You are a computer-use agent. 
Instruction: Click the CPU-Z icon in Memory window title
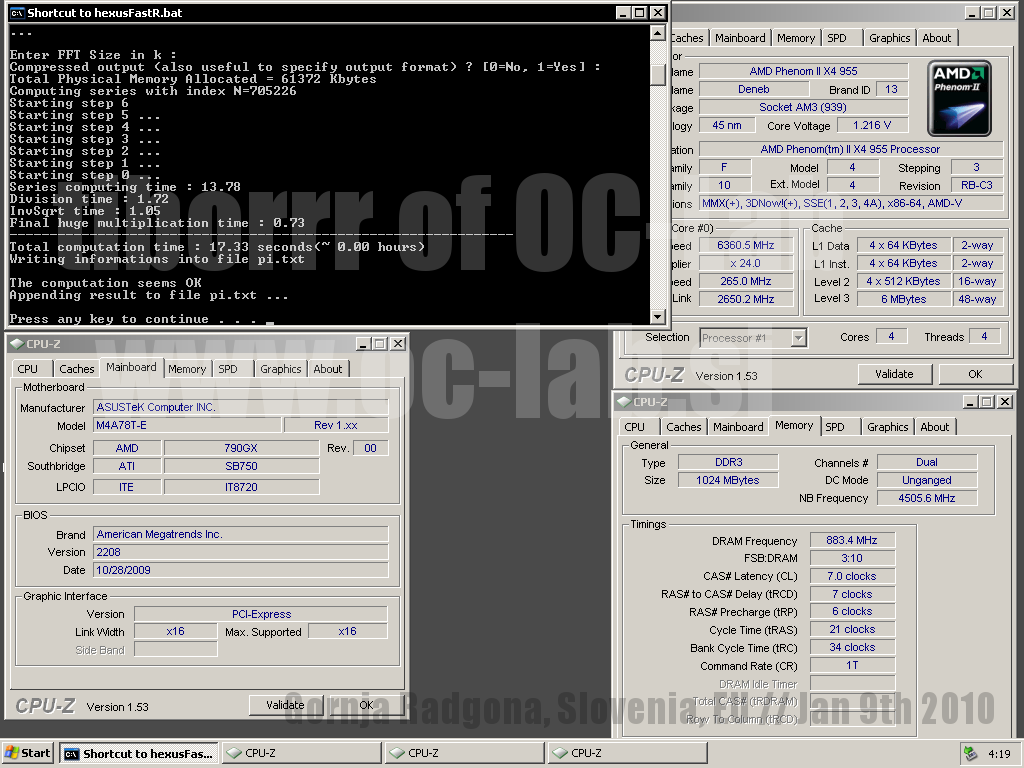click(624, 401)
